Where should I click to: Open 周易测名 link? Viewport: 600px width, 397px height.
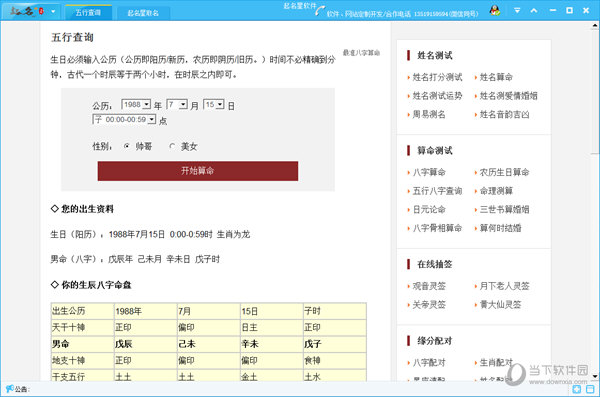(429, 114)
